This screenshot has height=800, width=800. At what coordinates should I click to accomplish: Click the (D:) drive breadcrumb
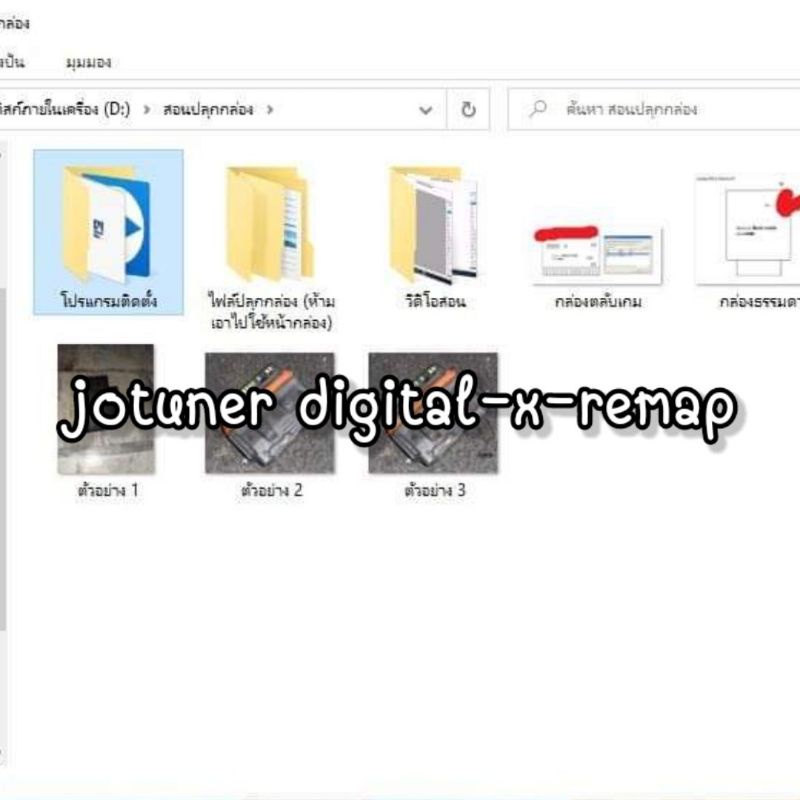coord(65,109)
